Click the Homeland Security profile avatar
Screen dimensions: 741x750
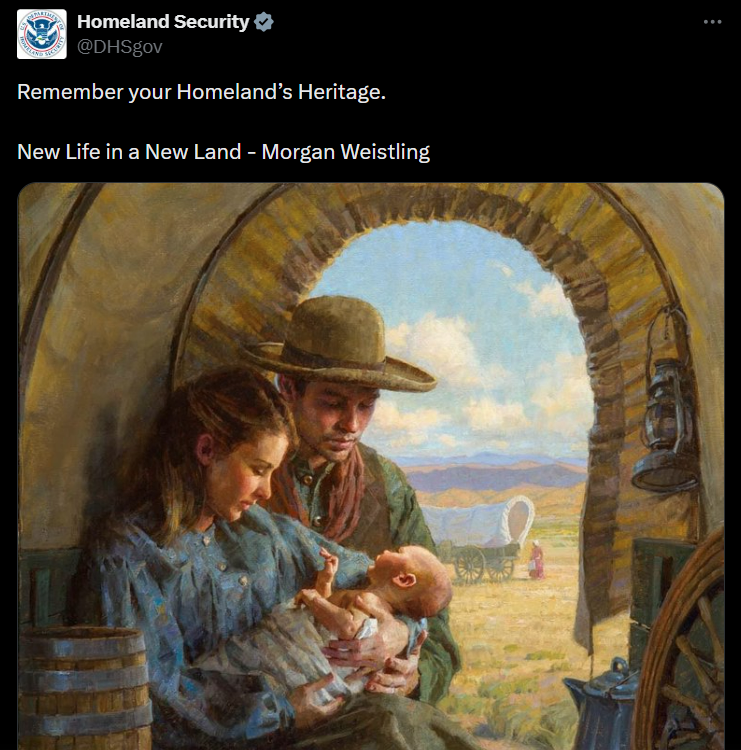coord(42,33)
